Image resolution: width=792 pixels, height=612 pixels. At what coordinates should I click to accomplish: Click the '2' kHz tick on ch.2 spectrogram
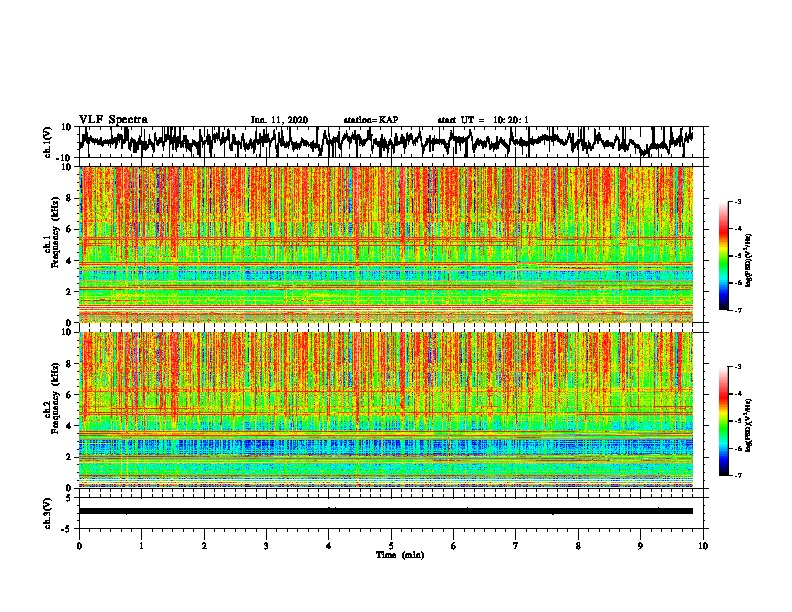[x=70, y=457]
